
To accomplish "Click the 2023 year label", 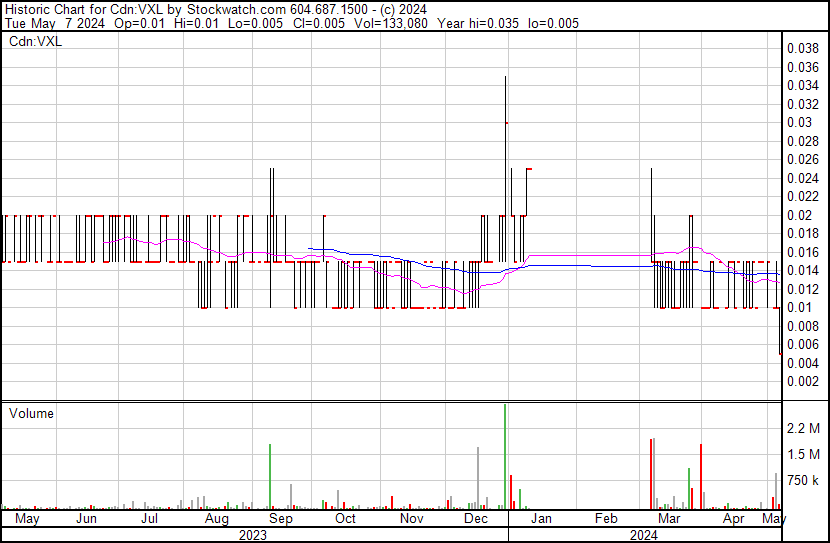I will 253,535.
